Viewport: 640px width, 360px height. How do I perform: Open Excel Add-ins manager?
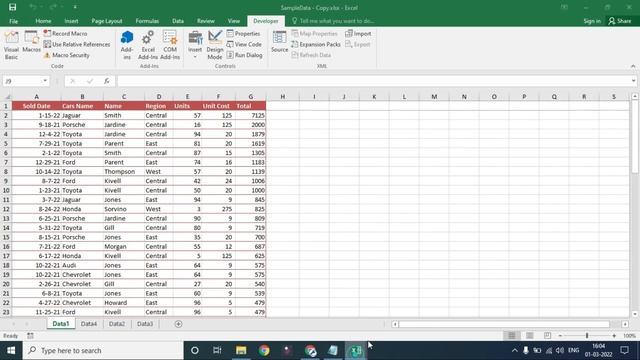coord(148,45)
